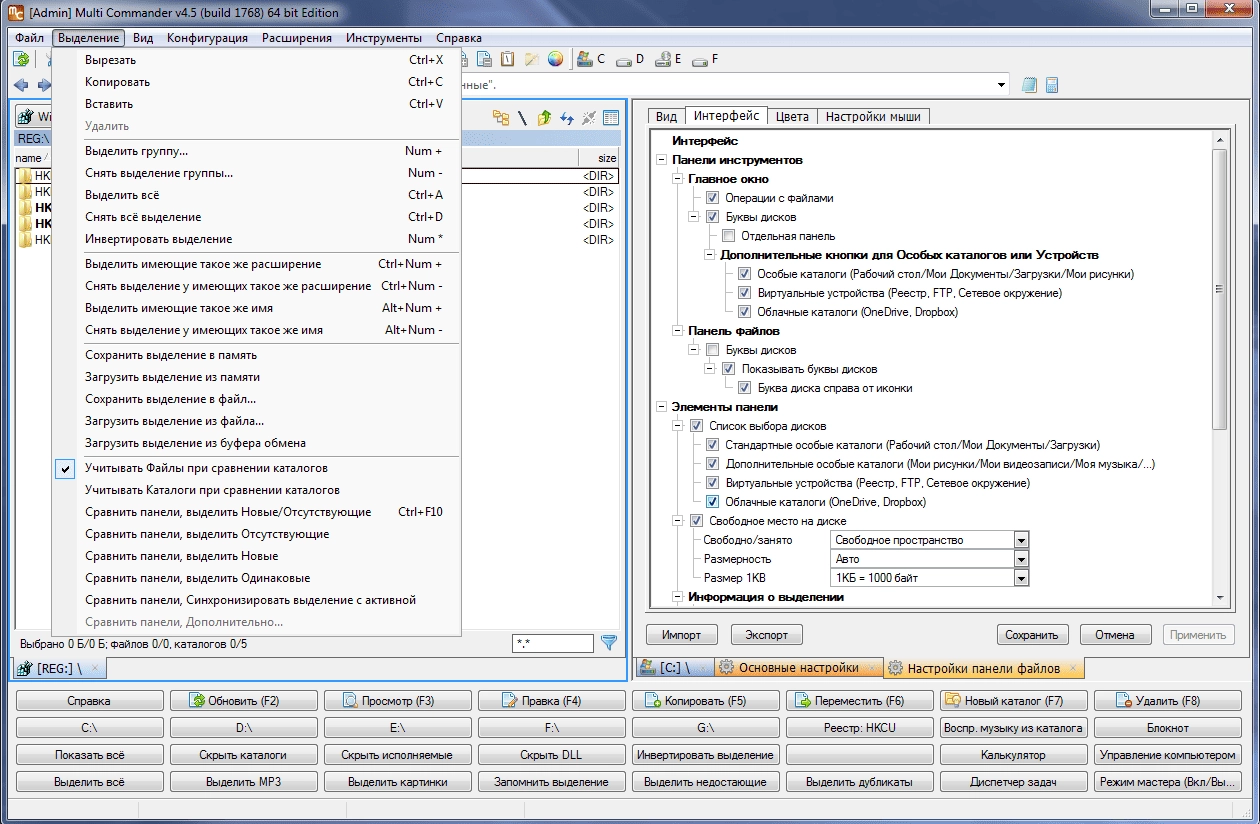This screenshot has height=824, width=1260.
Task: Open the Файл menu
Action: [29, 38]
